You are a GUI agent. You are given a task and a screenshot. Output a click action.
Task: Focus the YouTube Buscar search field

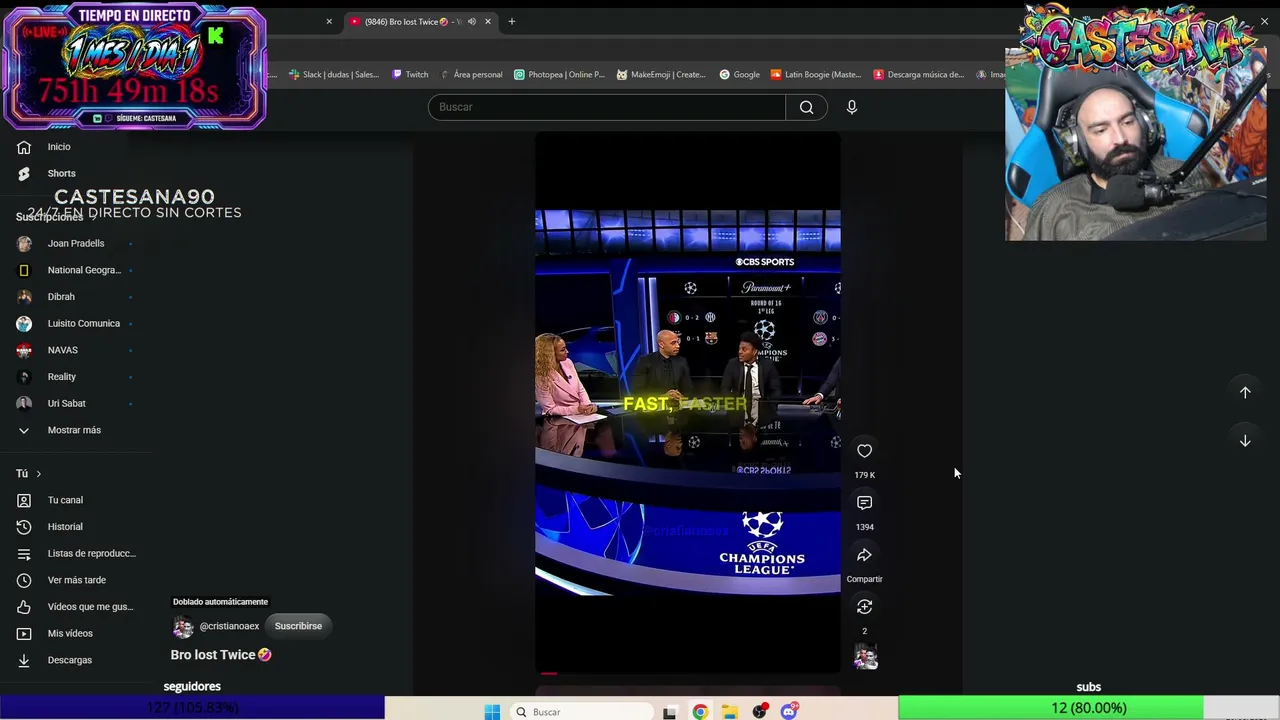point(607,107)
